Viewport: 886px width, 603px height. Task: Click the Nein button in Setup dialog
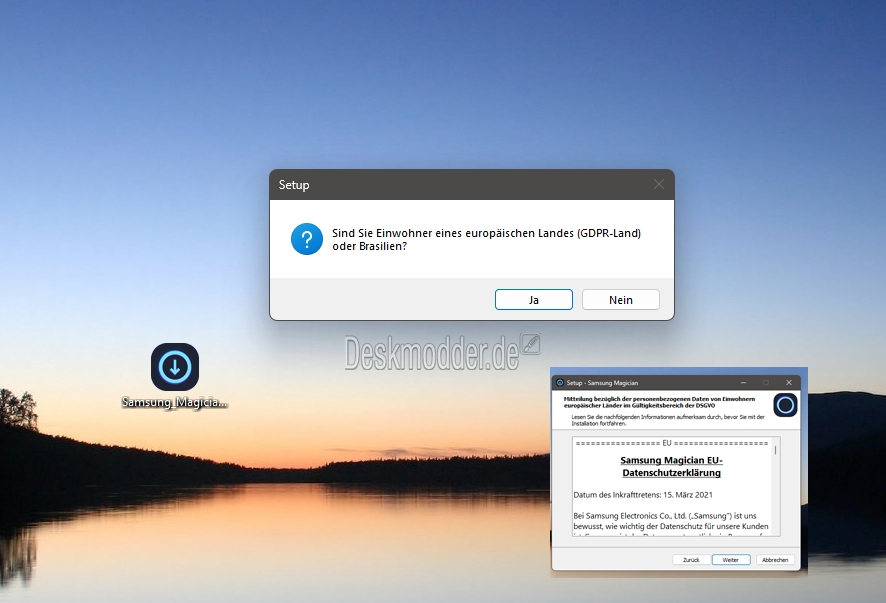click(620, 300)
